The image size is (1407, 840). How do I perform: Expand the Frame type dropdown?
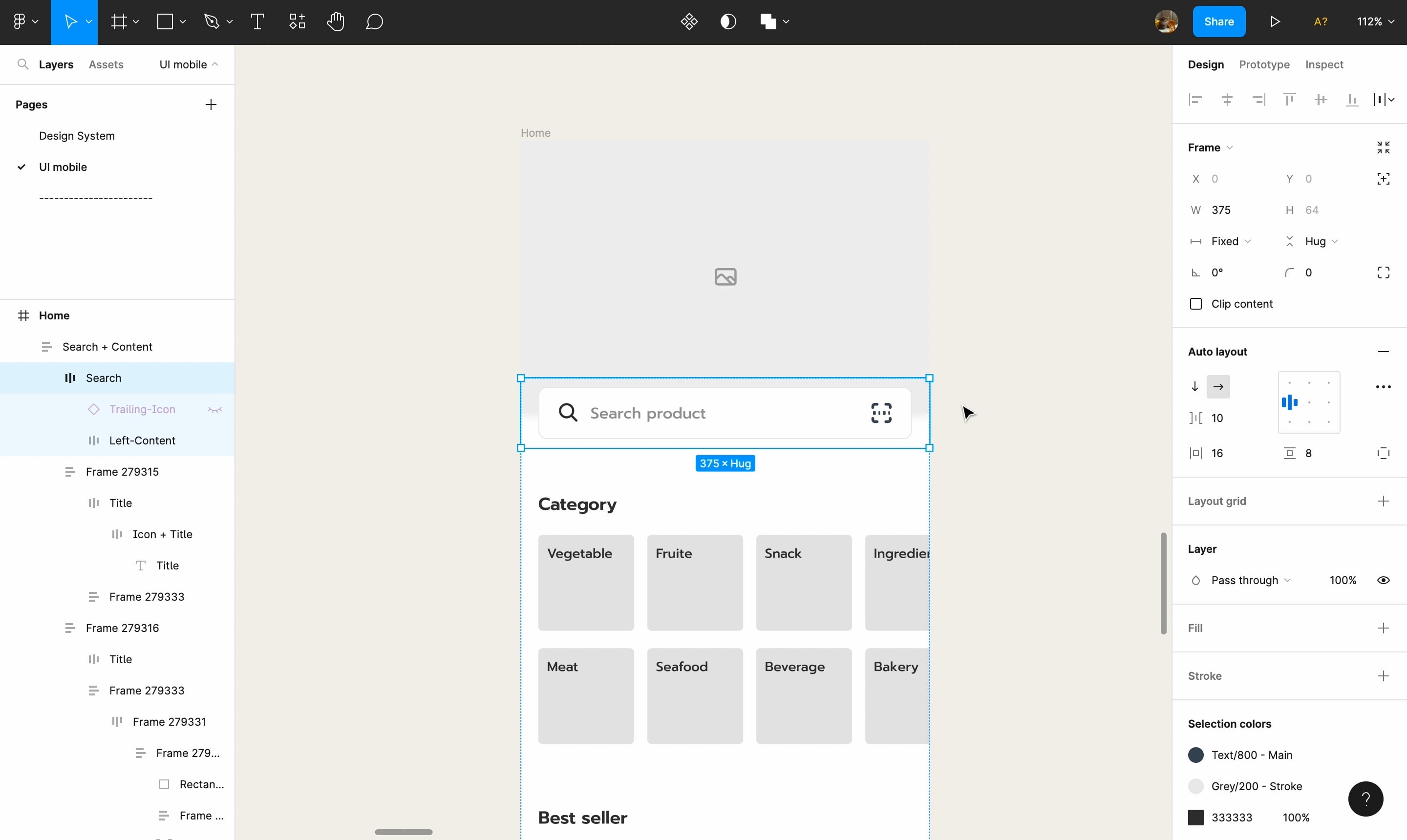pyautogui.click(x=1210, y=147)
